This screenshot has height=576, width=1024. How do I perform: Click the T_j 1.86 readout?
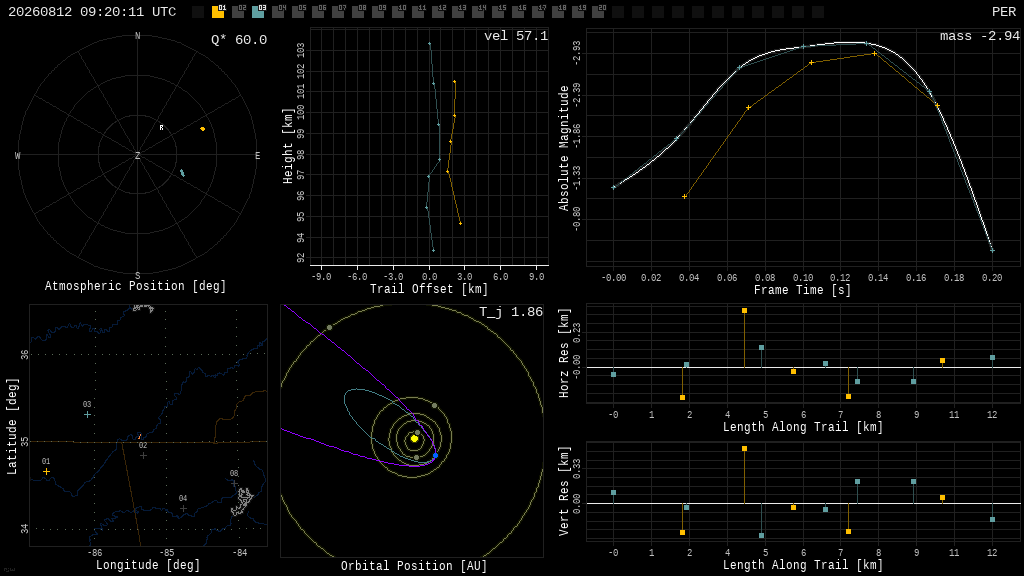tap(511, 312)
